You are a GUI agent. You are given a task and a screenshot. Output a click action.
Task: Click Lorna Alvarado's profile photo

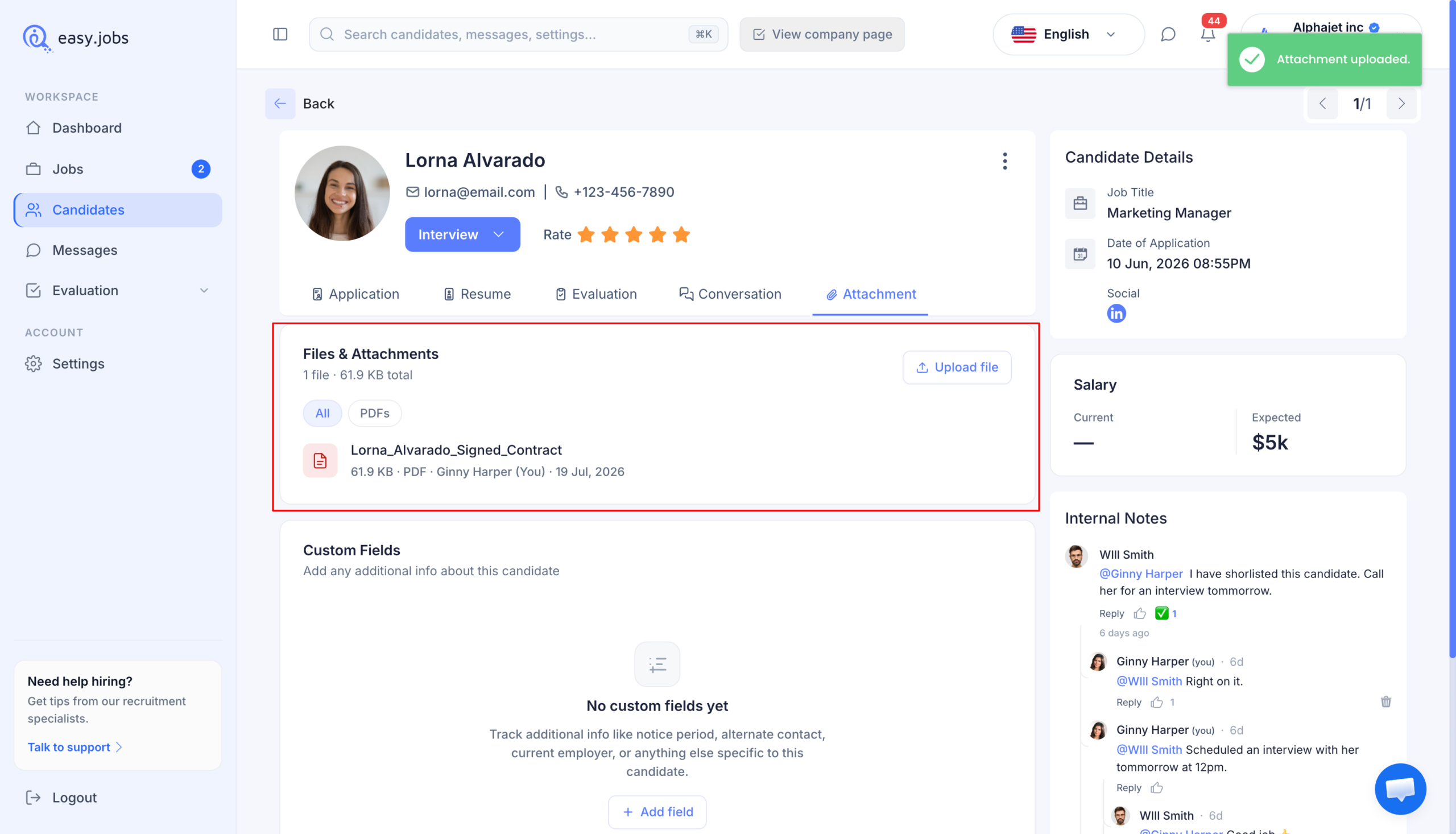point(342,193)
